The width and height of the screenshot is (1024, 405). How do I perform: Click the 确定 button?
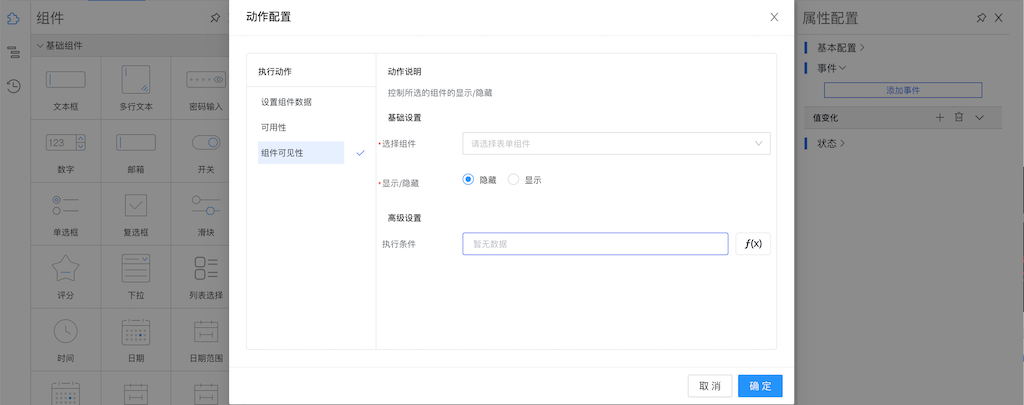click(760, 386)
